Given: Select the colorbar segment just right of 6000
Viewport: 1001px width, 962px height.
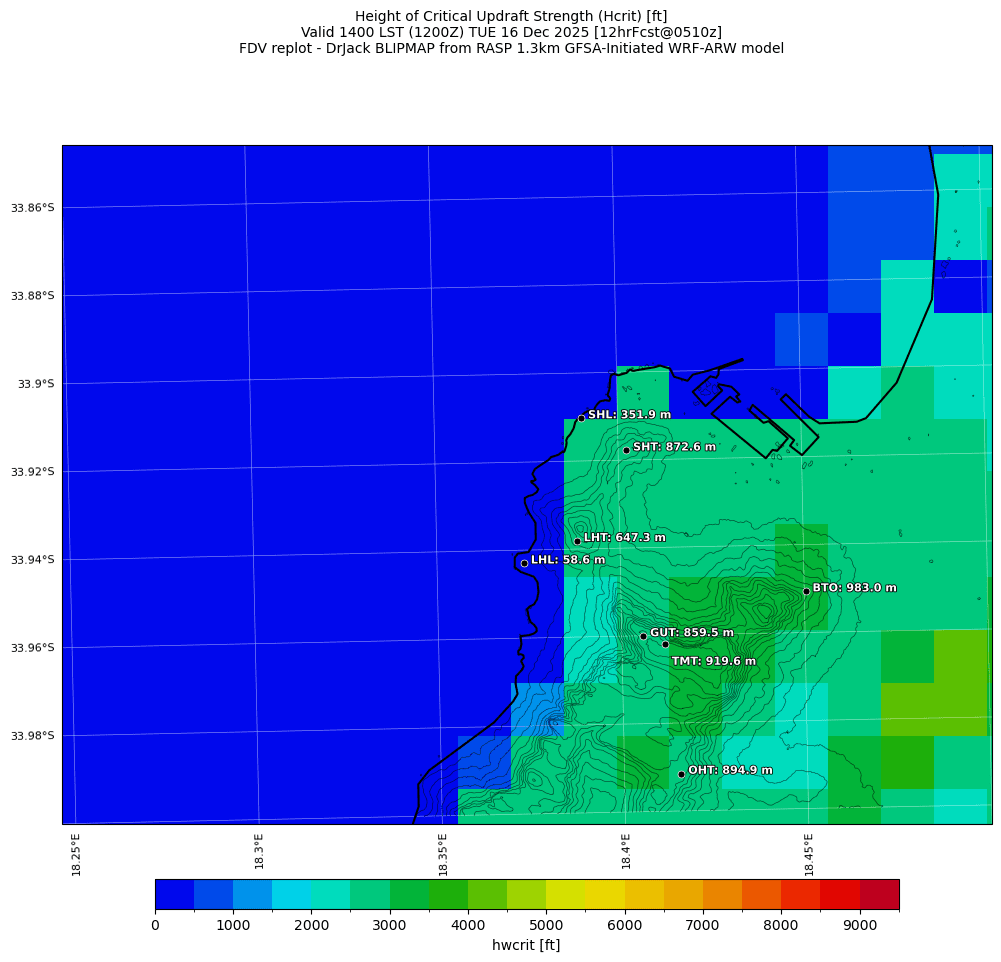Looking at the screenshot, I should (644, 894).
